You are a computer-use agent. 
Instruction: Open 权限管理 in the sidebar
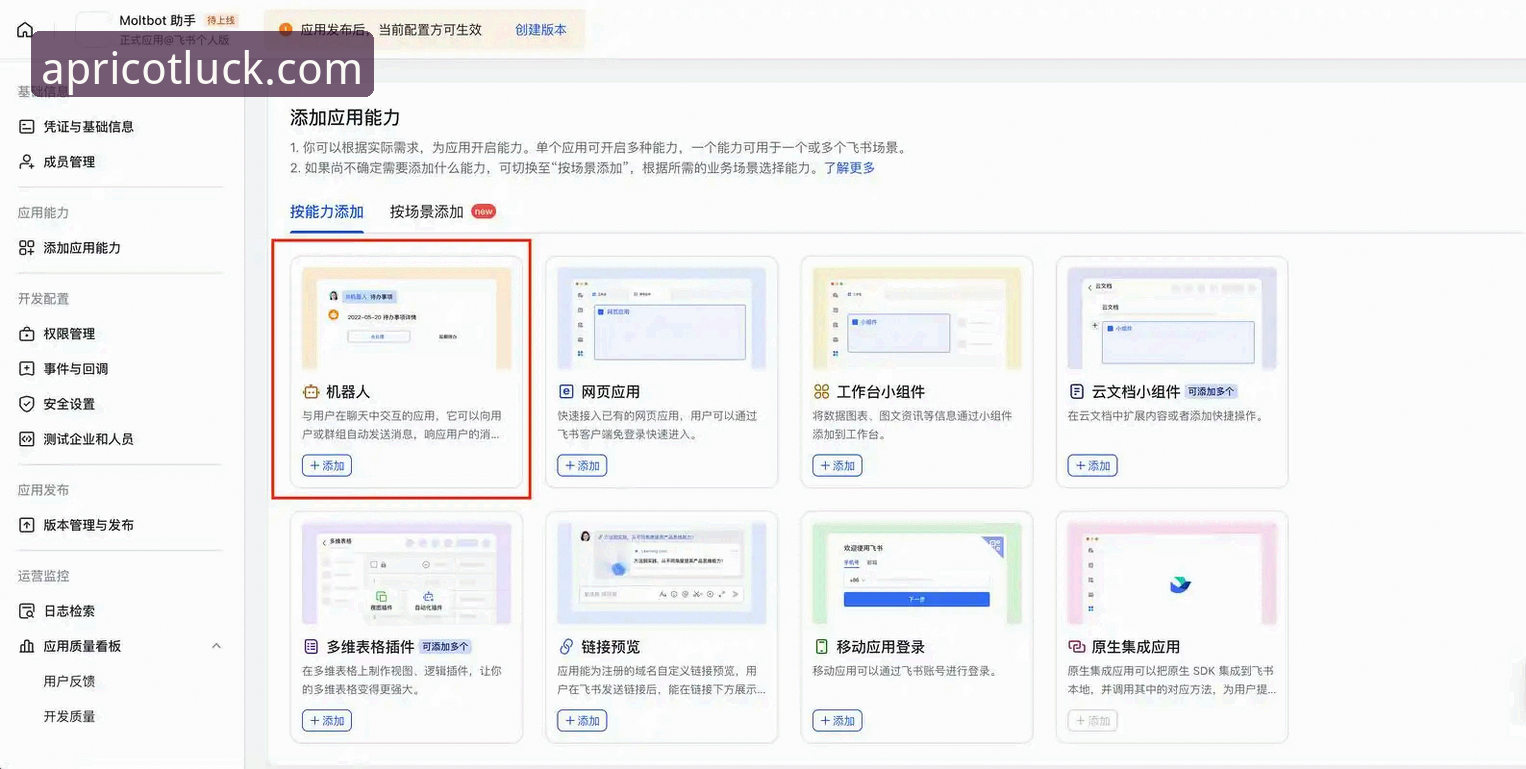pos(69,334)
